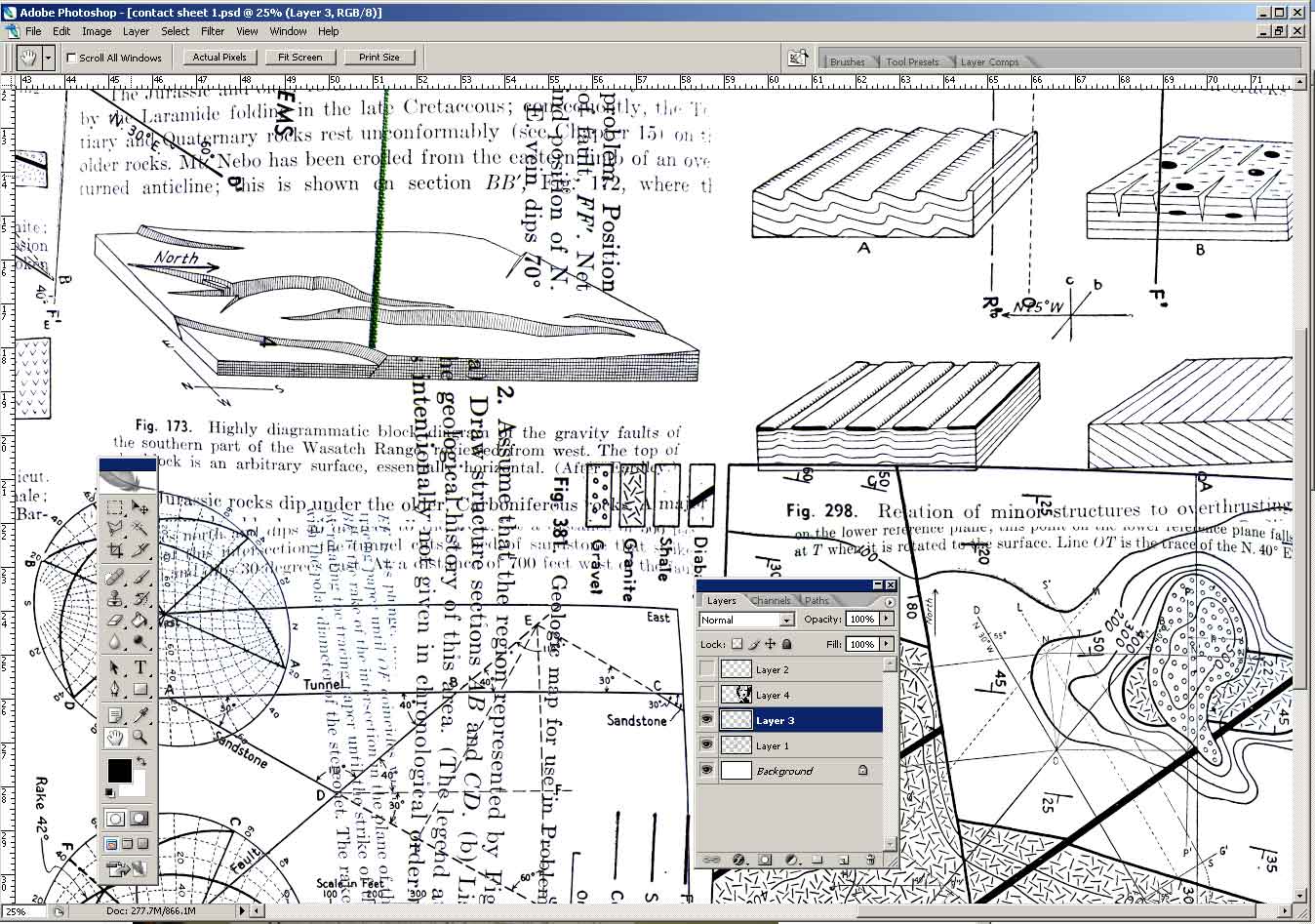Toggle the File Browser icon in options bar
Screen dimensions: 1315x924
(798, 58)
